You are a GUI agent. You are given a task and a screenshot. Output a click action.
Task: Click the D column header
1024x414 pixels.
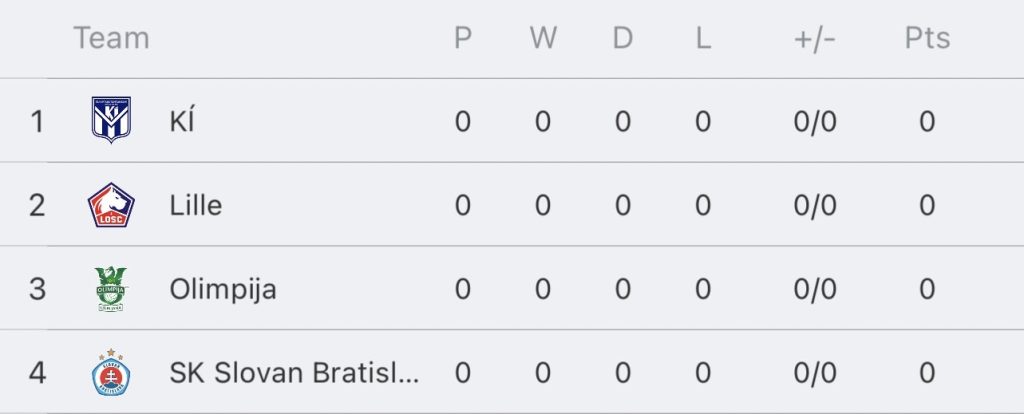pos(622,38)
